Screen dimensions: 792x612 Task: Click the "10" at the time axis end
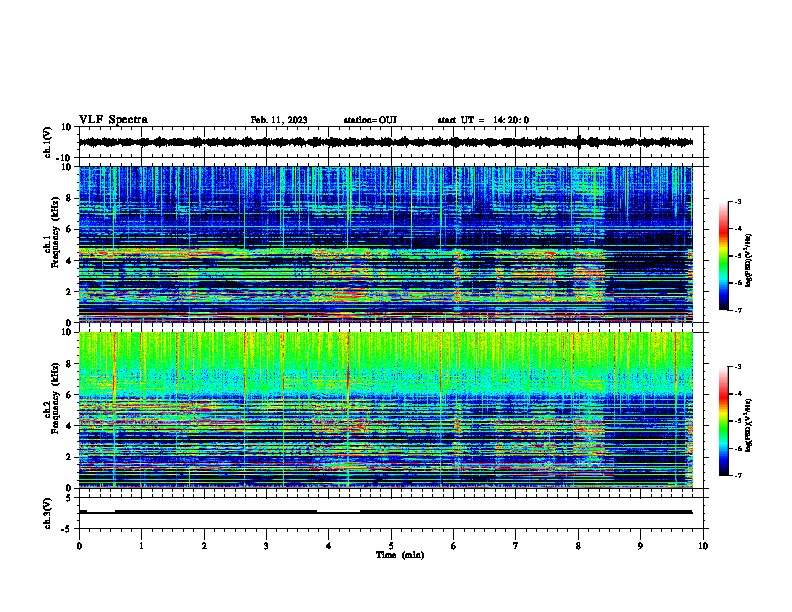pos(703,546)
